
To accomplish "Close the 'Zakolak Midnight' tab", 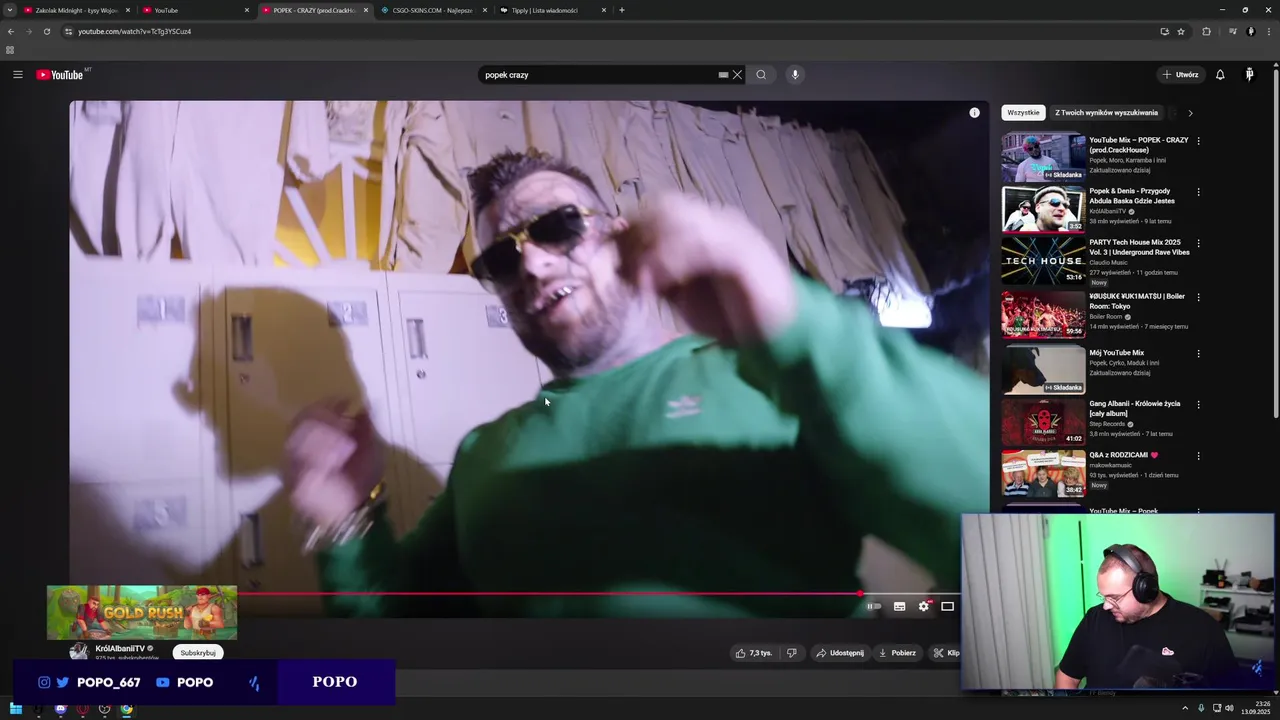I will (128, 10).
